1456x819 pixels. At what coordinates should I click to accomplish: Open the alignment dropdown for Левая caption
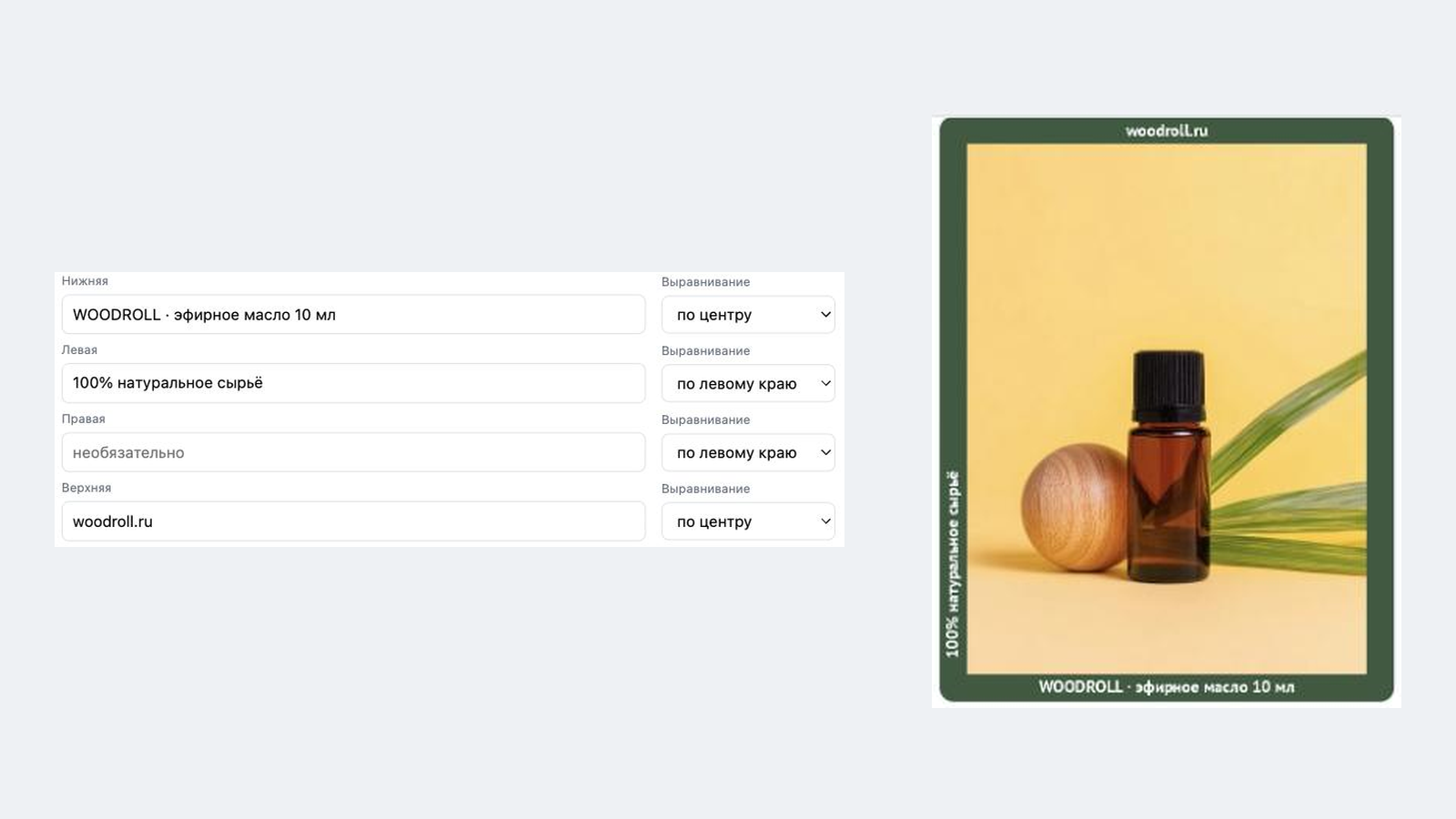748,384
